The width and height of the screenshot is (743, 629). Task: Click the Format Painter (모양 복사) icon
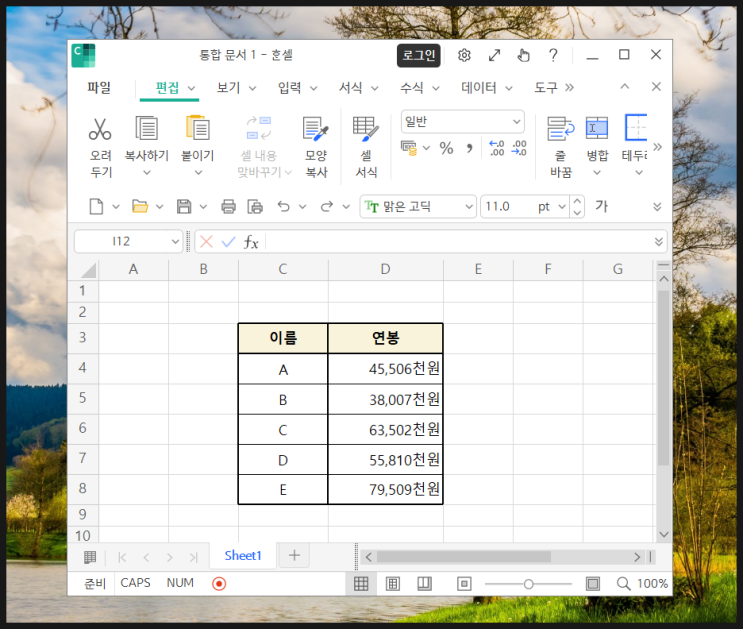point(316,129)
